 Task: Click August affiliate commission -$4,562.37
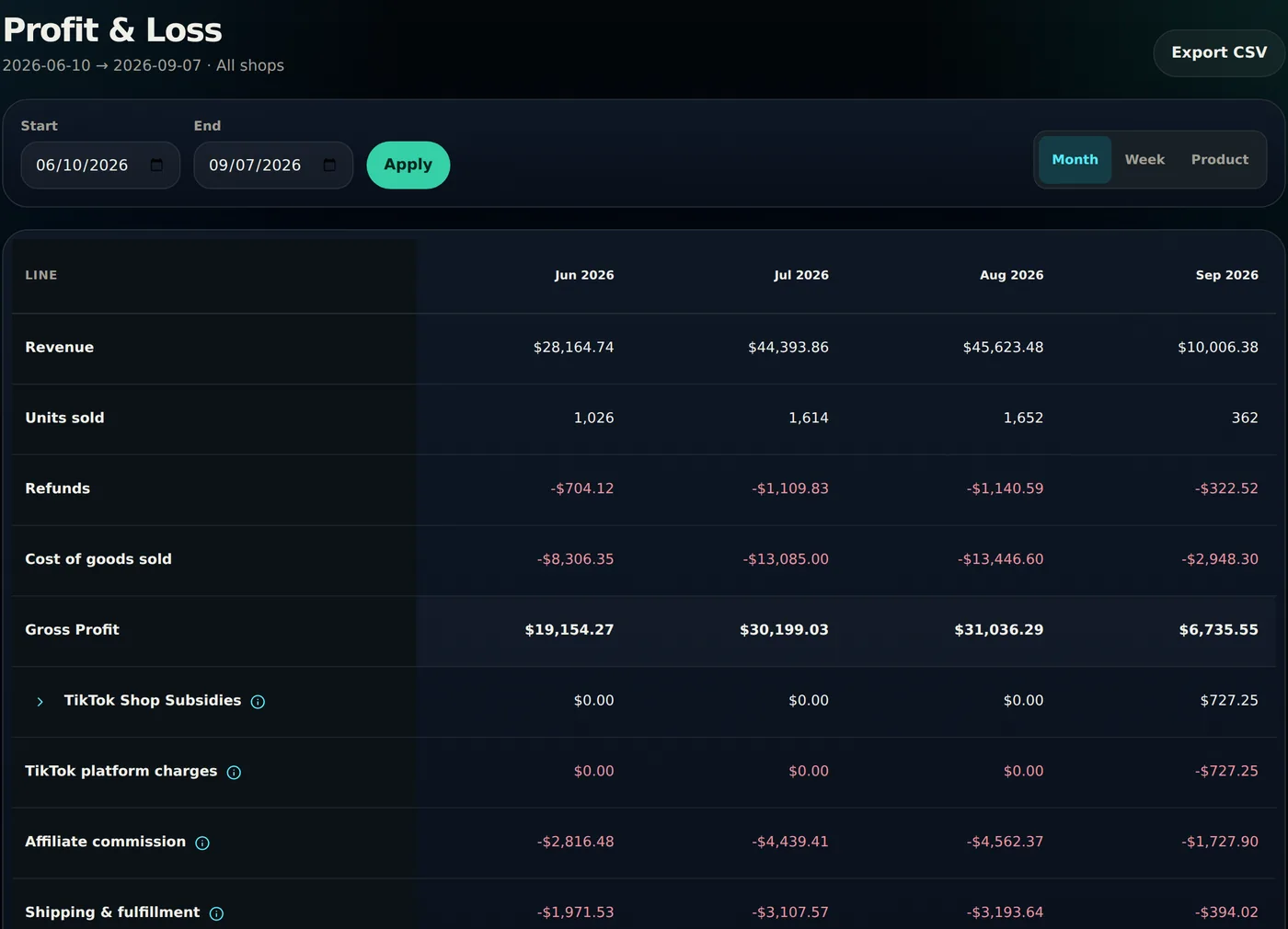click(x=1005, y=842)
